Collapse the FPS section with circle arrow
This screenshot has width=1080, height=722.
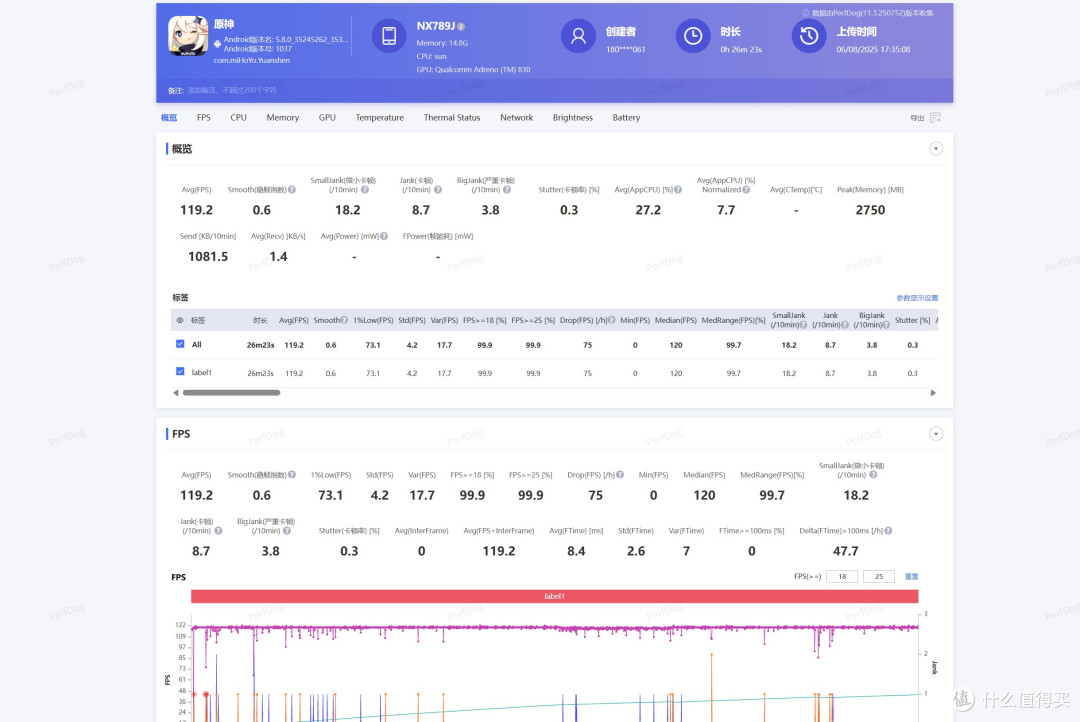[x=935, y=434]
